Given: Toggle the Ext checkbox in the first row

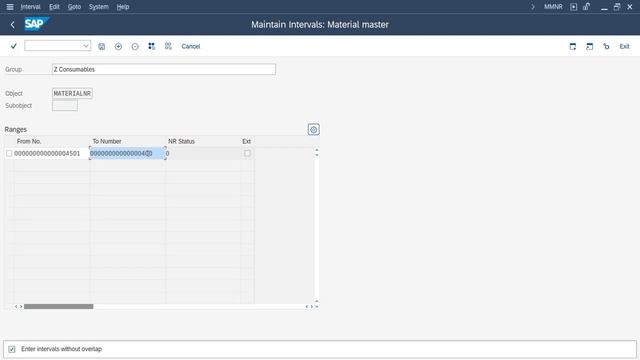Looking at the screenshot, I should coord(247,153).
